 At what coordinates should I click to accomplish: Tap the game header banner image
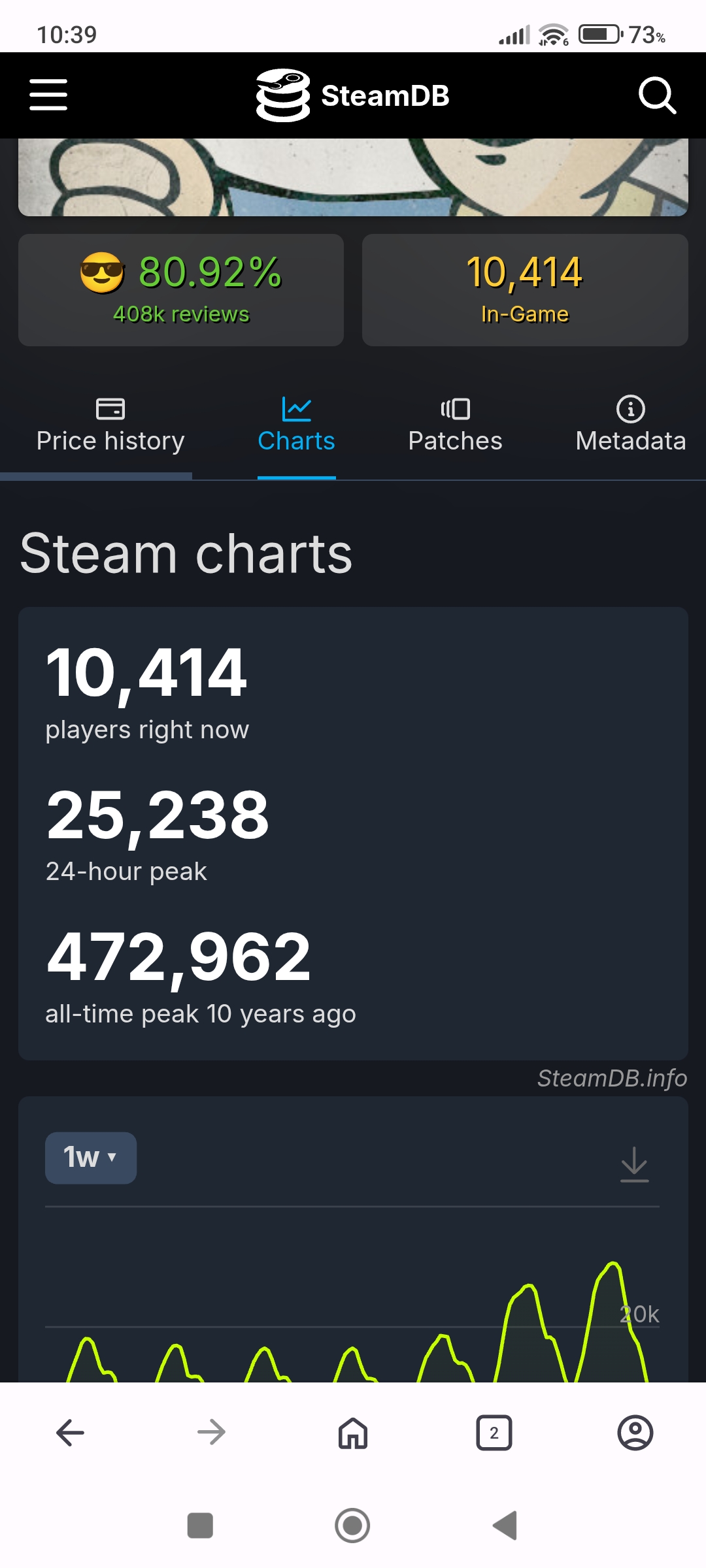353,177
